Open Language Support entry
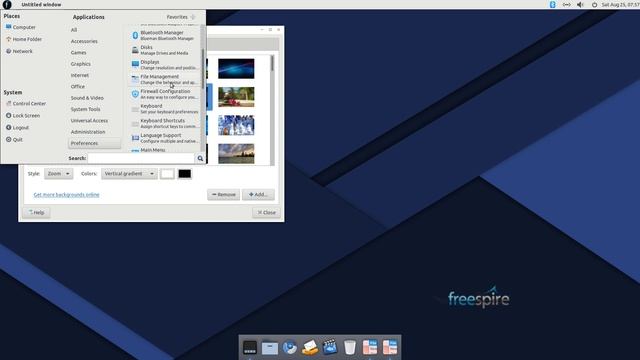 165,138
